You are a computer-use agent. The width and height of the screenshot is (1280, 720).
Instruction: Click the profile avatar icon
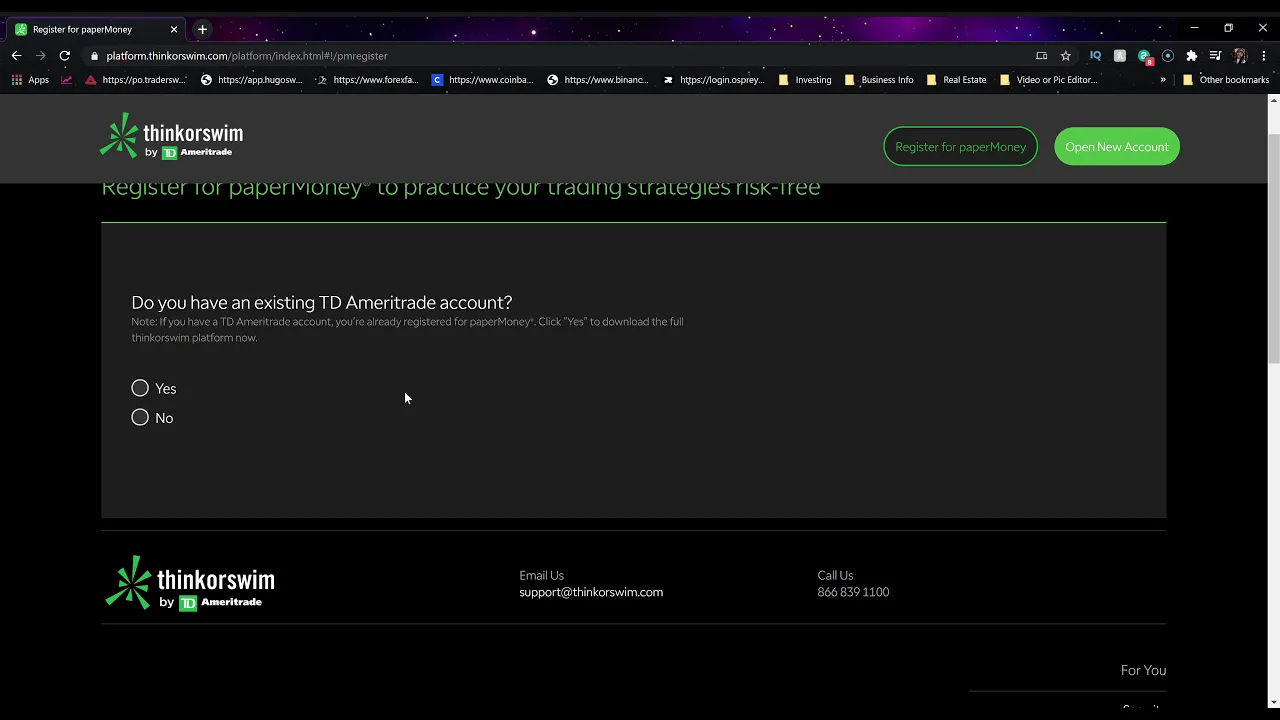pyautogui.click(x=1240, y=56)
